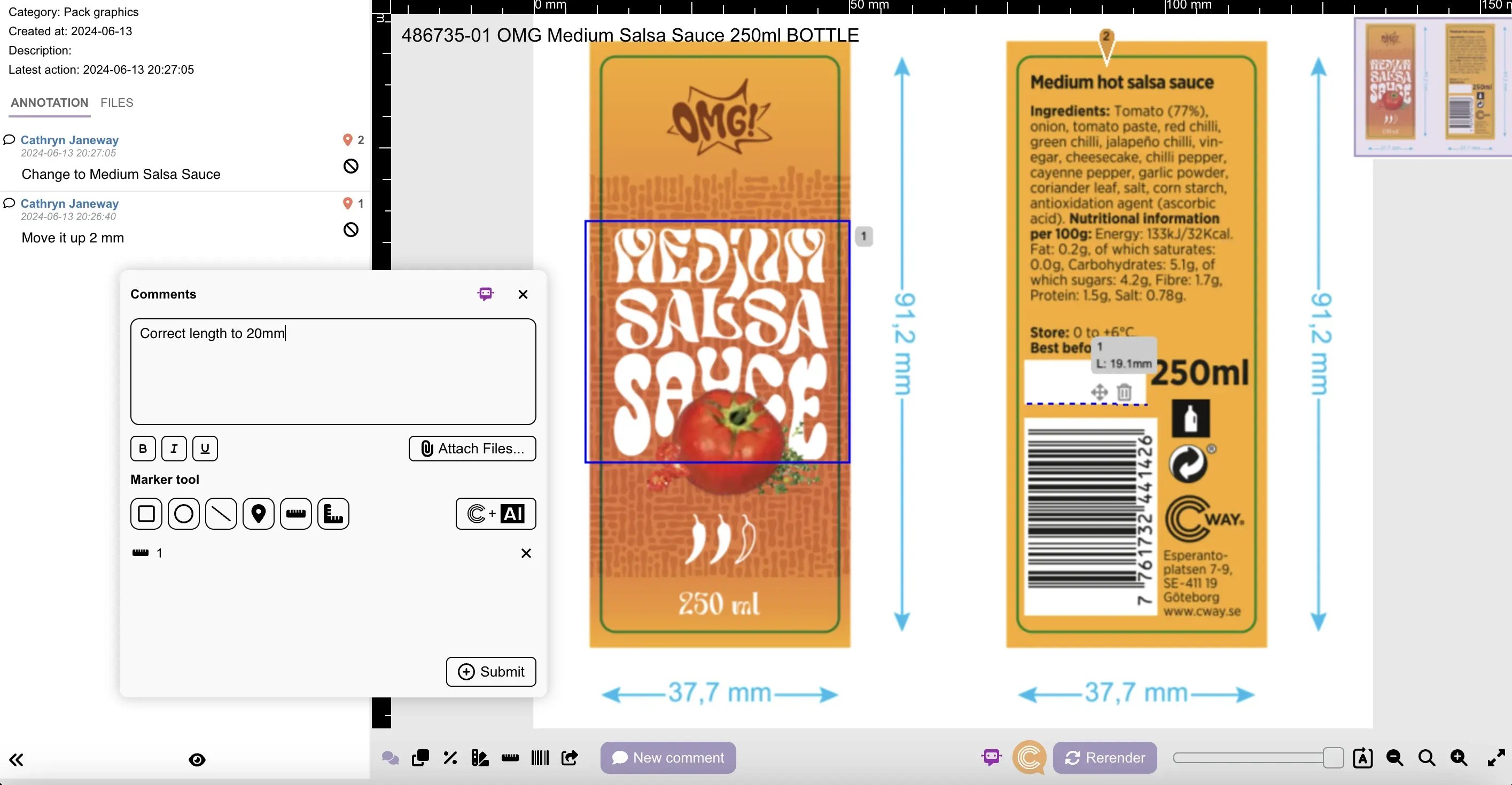Open the AI-assisted marker tool
Image resolution: width=1512 pixels, height=785 pixels.
click(x=495, y=513)
